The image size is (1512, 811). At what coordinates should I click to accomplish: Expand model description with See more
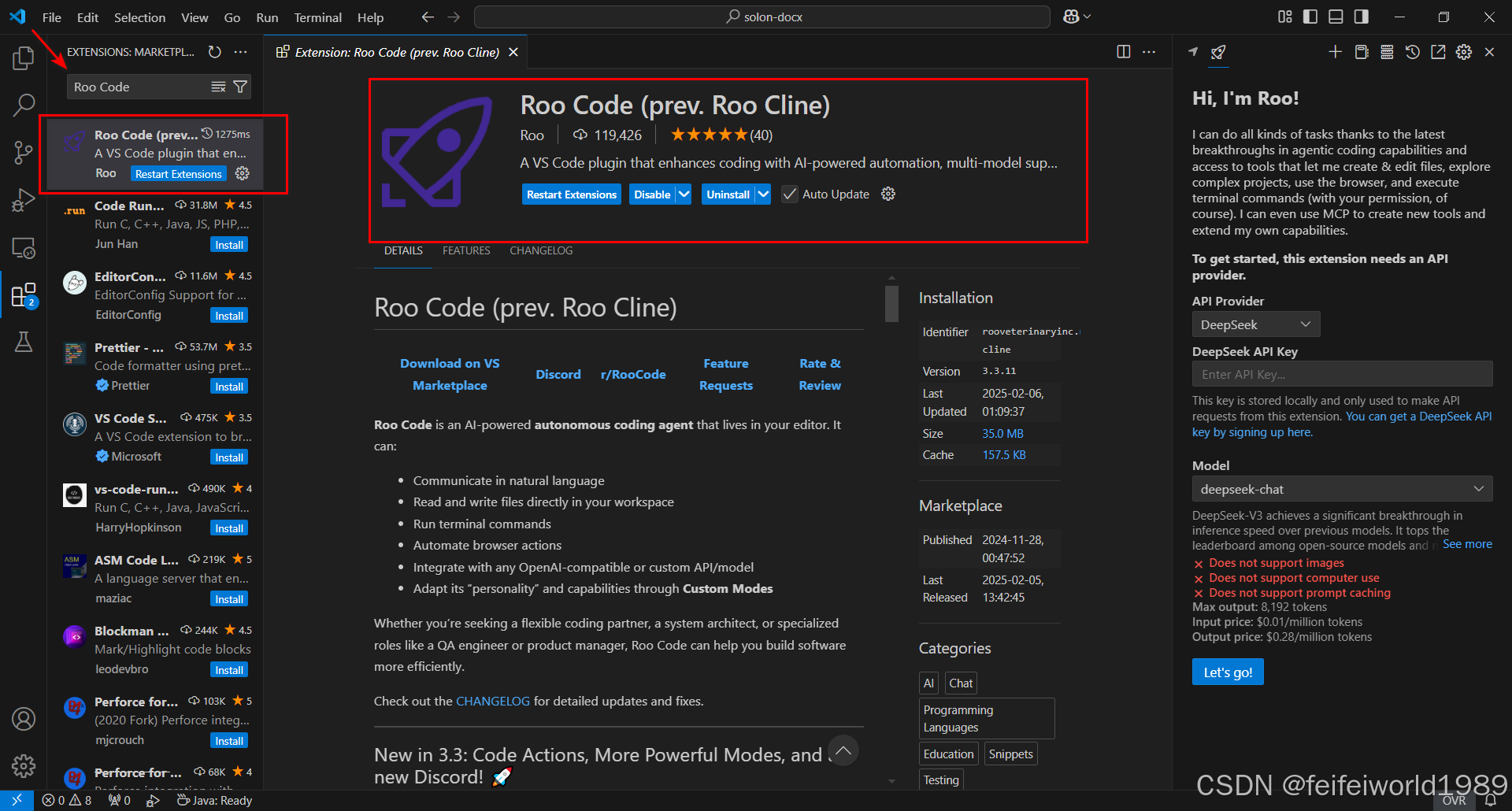click(x=1467, y=544)
